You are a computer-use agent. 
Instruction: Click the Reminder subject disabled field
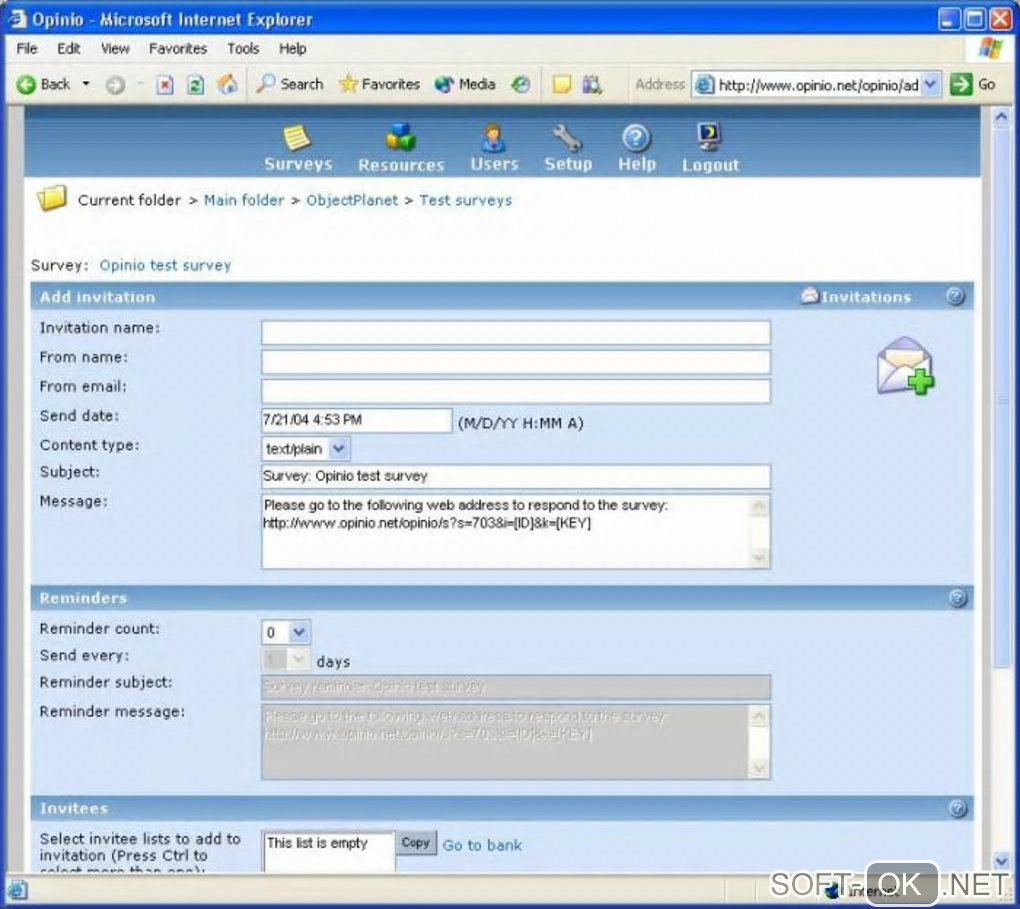pyautogui.click(x=516, y=687)
